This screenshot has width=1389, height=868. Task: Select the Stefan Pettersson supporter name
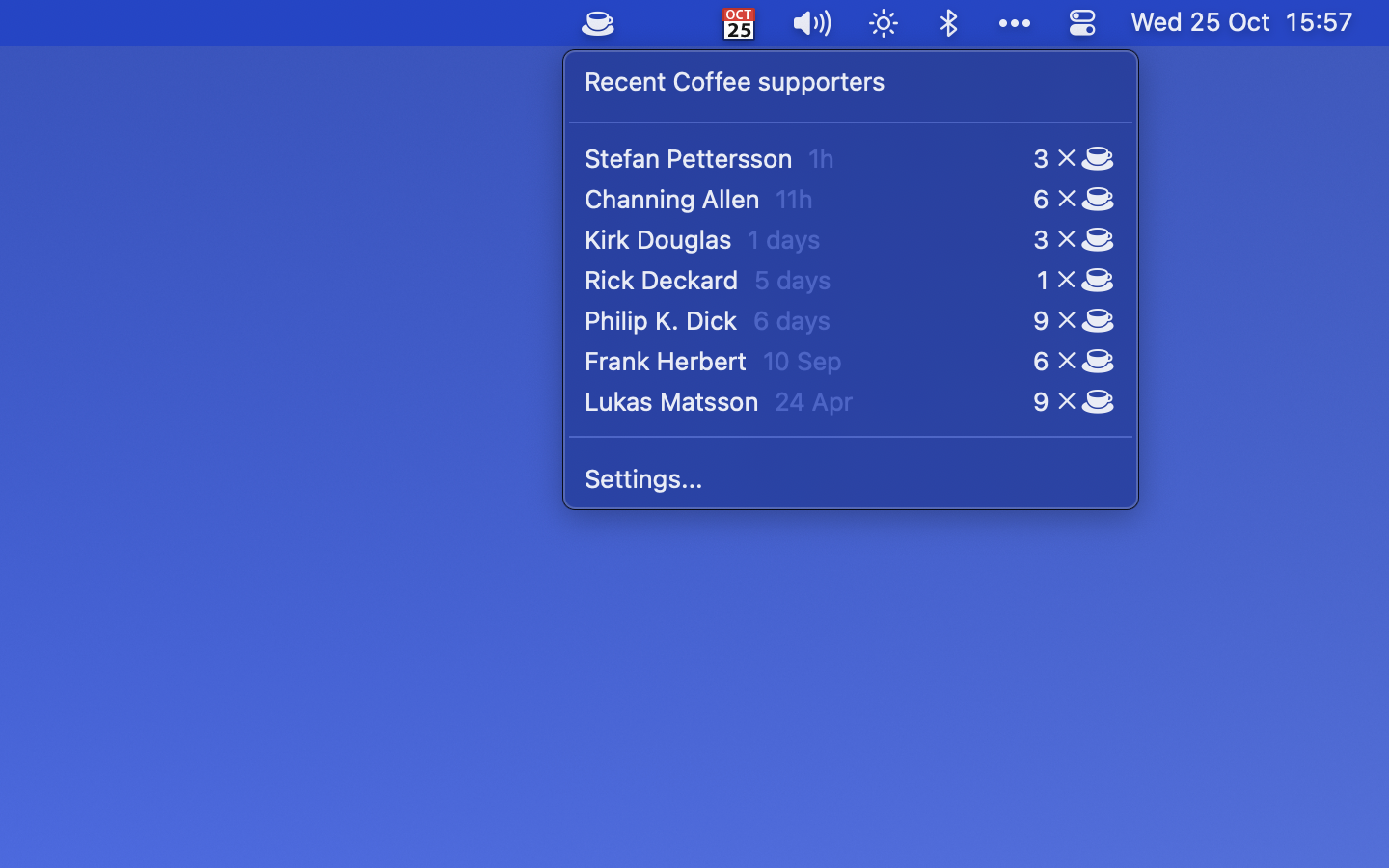tap(688, 158)
